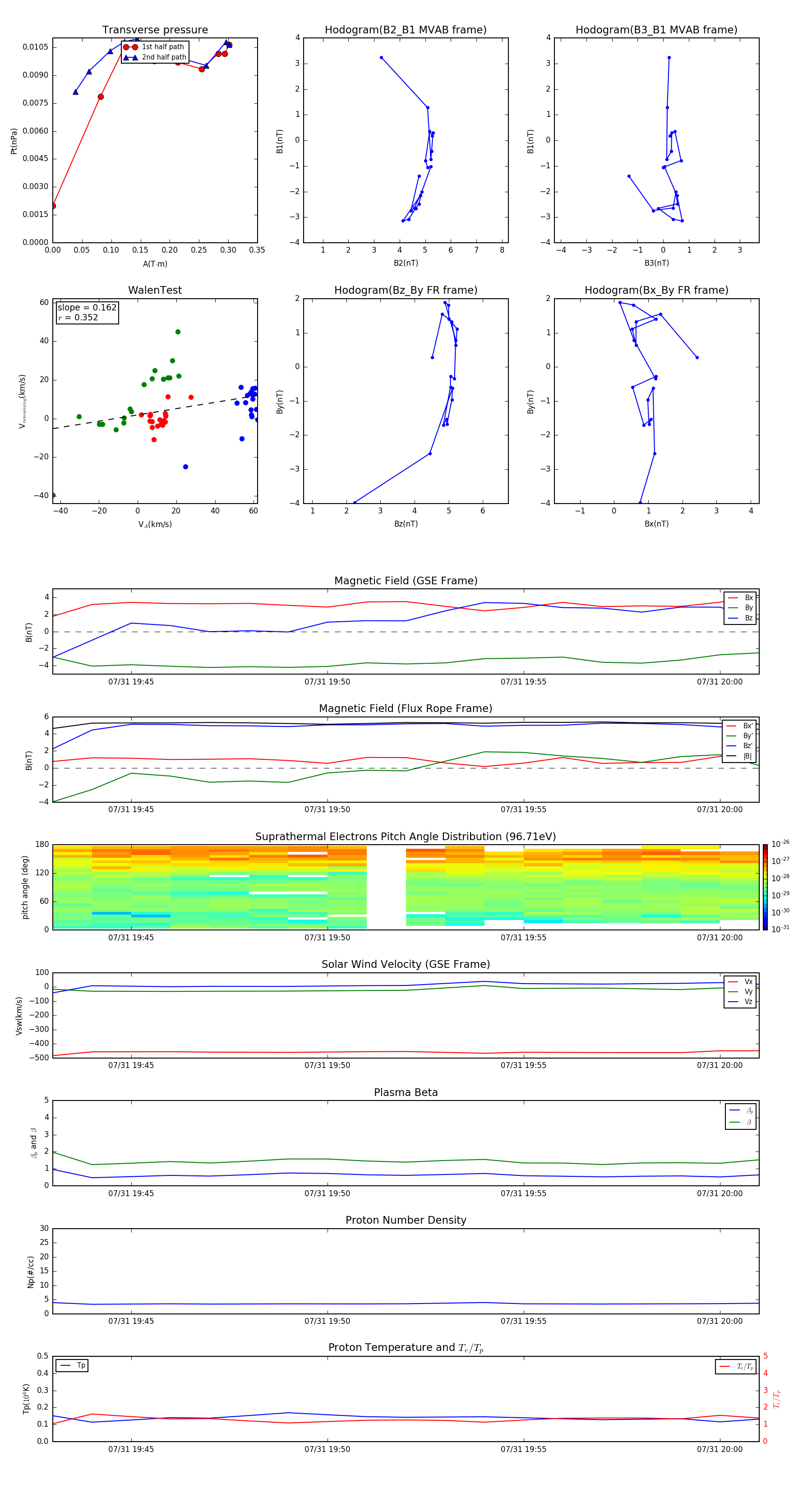Screen dimensions: 812x1489
Task: Click the 'Vsw(km/s)' axis label
Action: point(19,1016)
